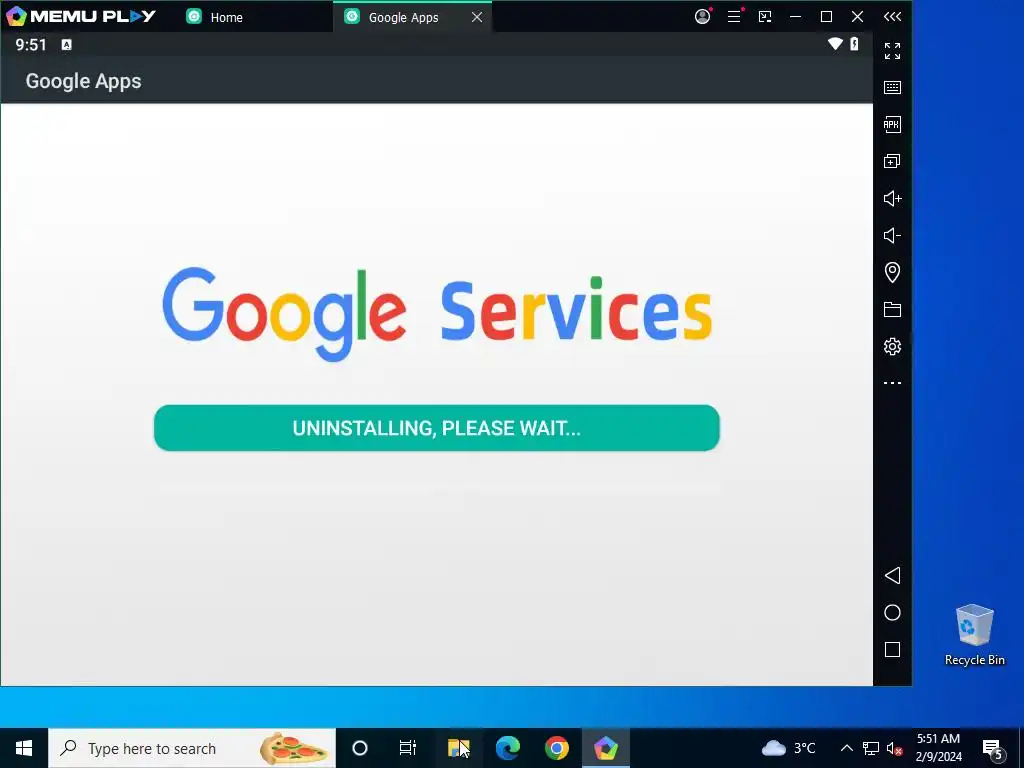1024x768 pixels.
Task: Minimize the MEmu Play window
Action: pyautogui.click(x=795, y=17)
